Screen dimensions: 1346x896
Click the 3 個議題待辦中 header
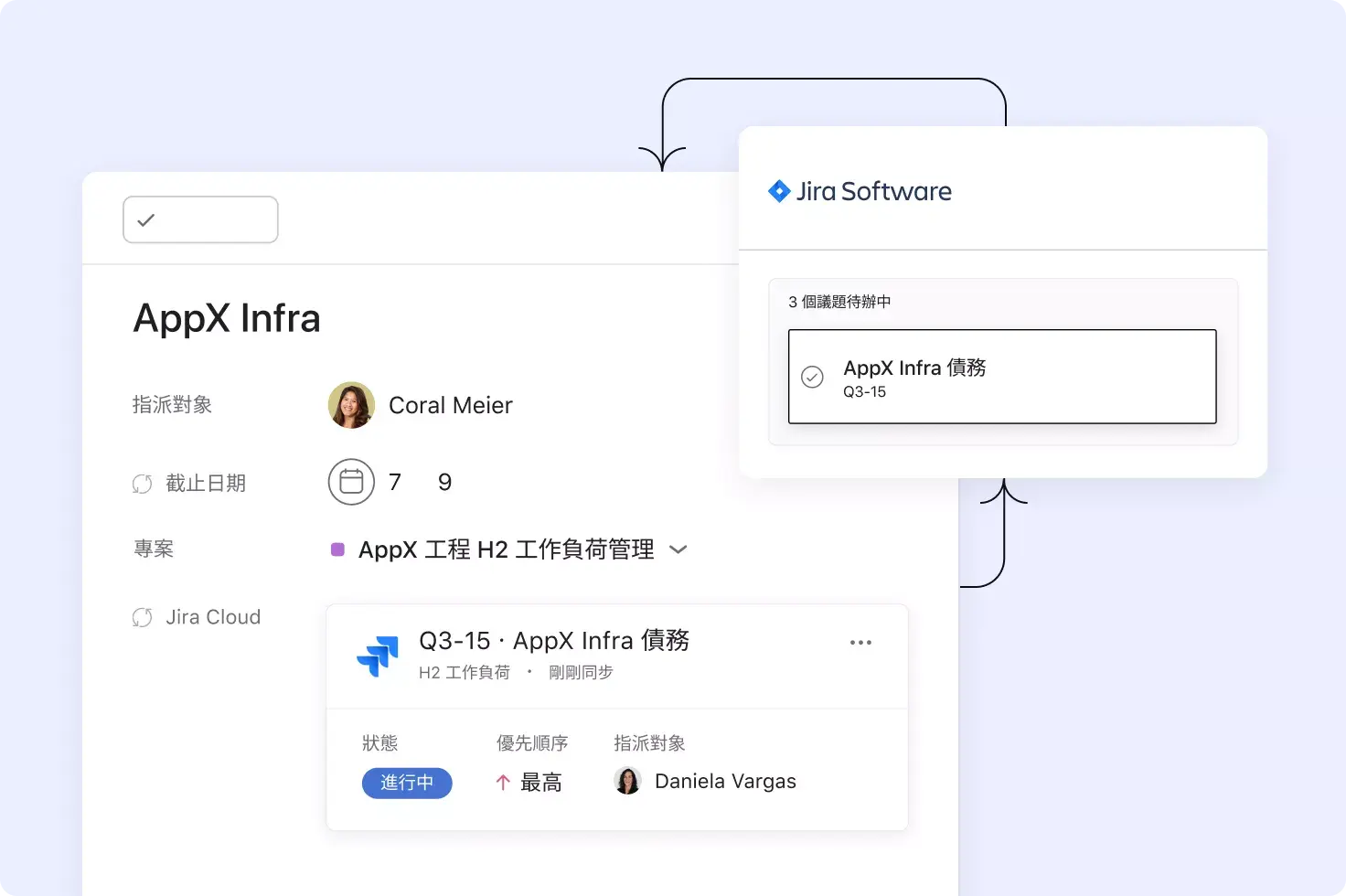pyautogui.click(x=839, y=301)
